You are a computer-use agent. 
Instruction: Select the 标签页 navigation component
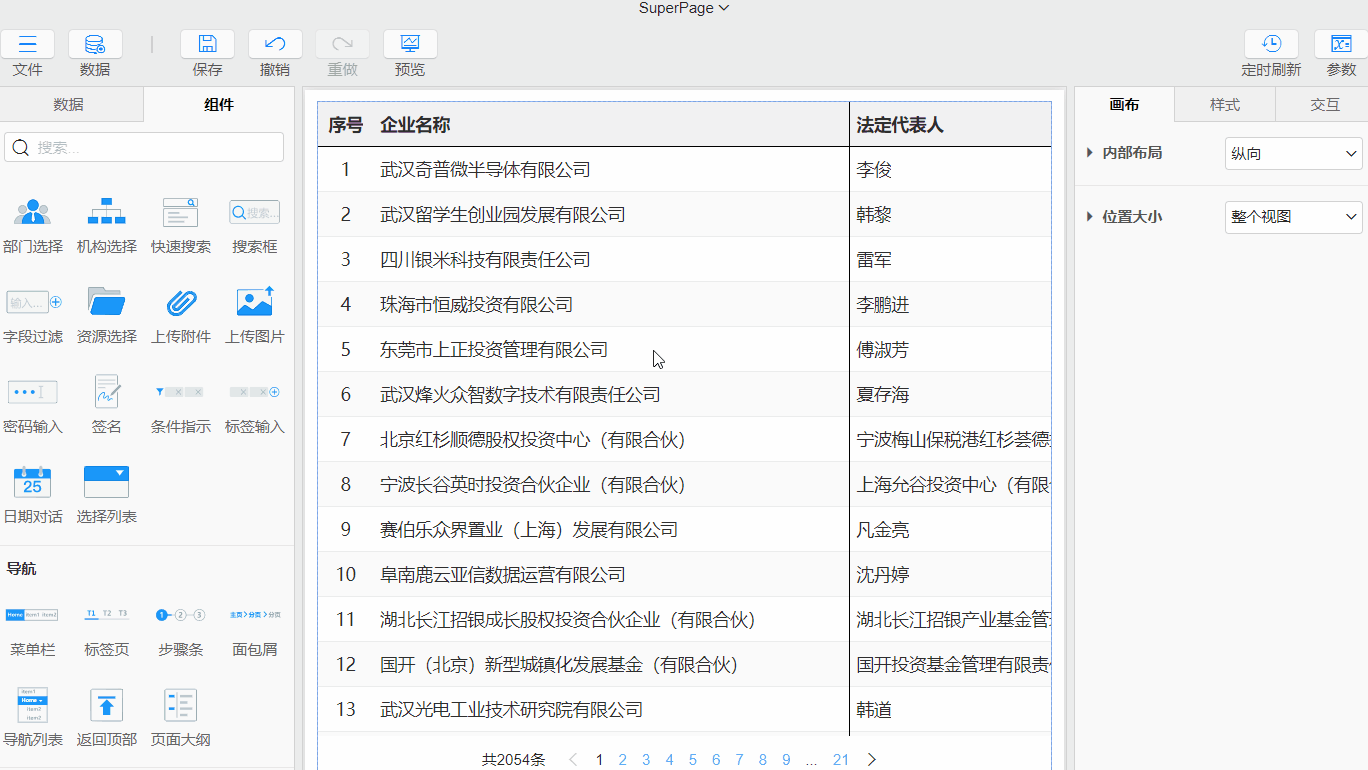coord(107,614)
